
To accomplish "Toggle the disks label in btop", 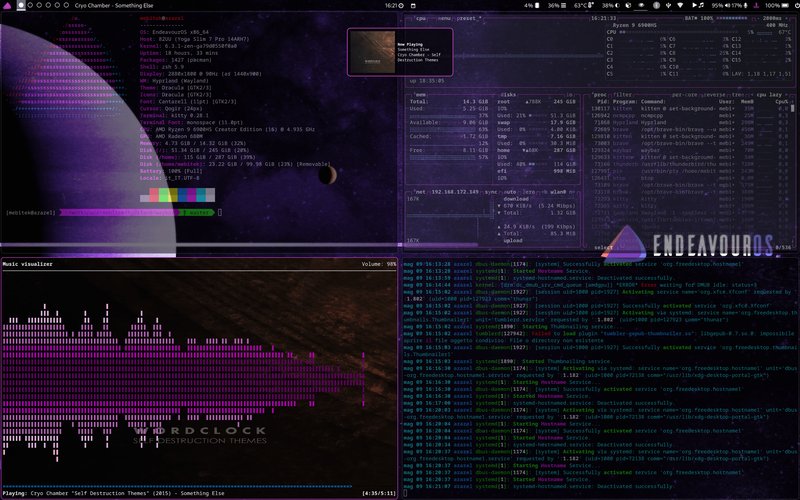I will [508, 95].
